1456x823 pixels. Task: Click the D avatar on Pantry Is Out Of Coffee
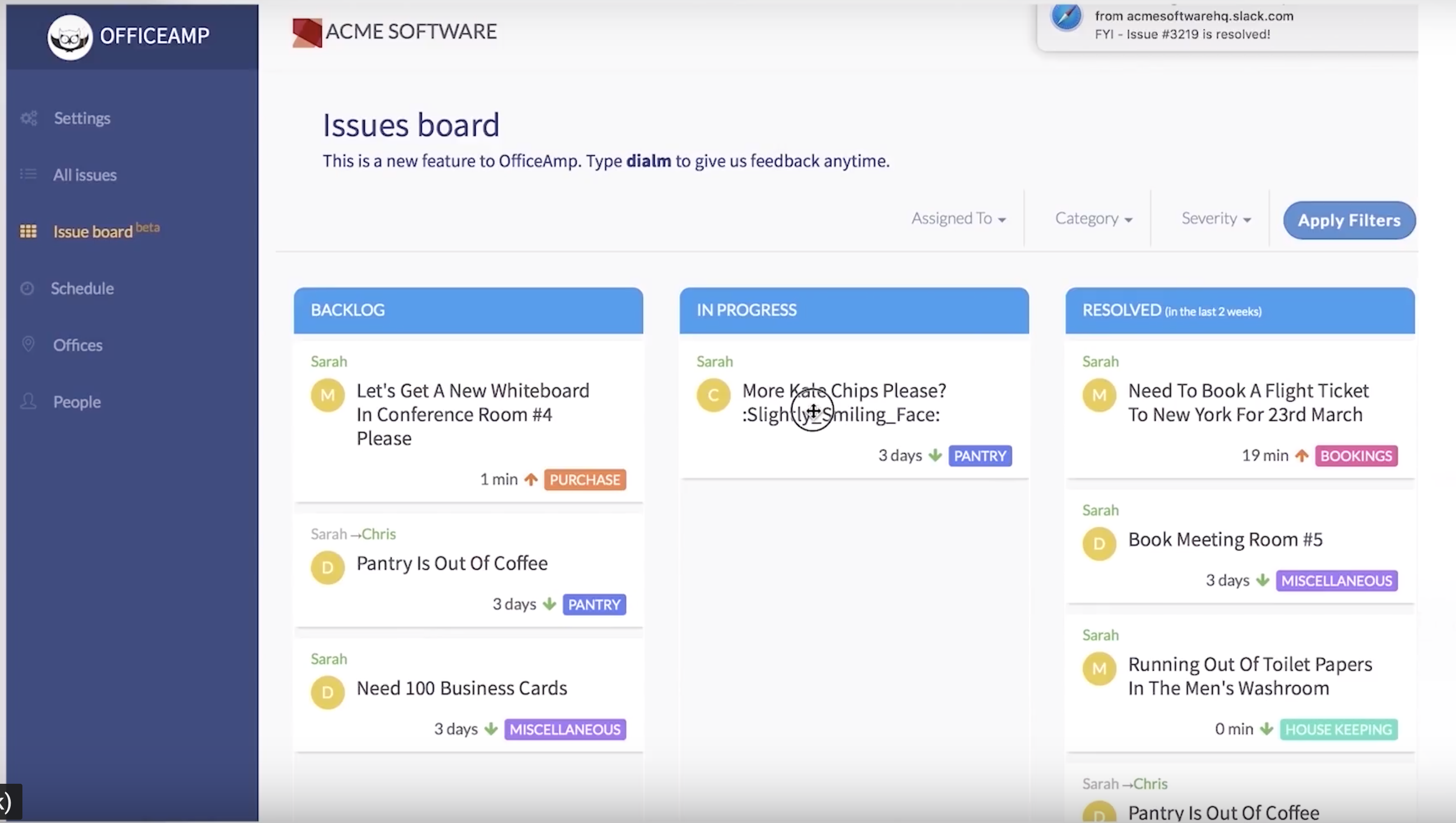327,567
